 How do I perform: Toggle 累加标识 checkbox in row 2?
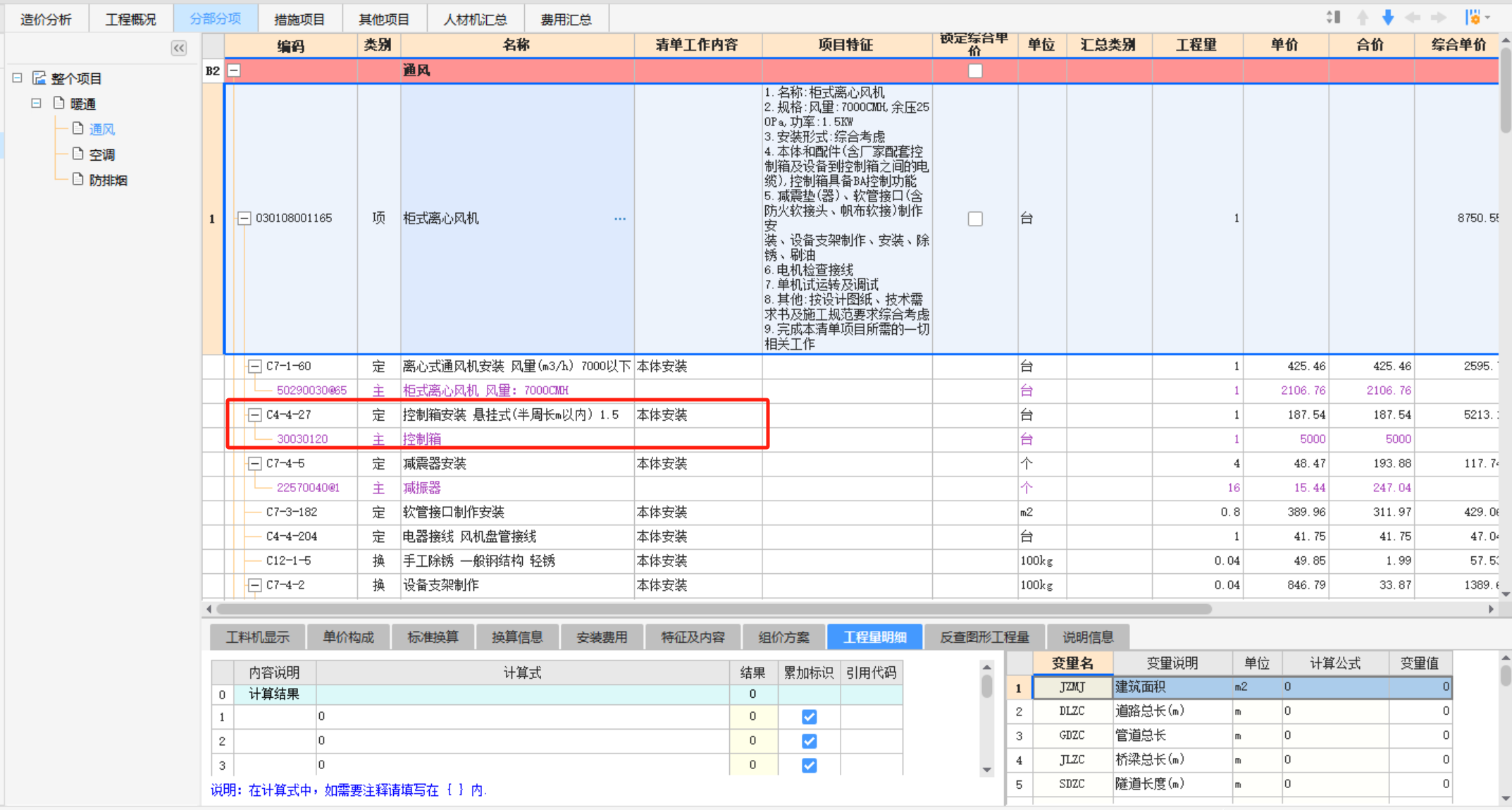809,741
